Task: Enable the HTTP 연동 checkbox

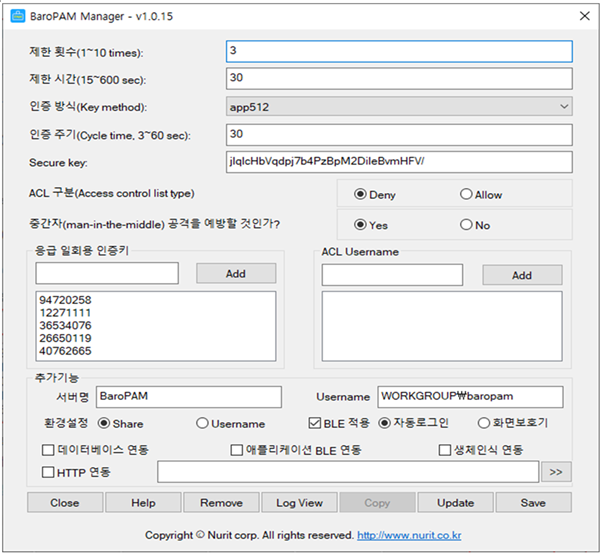Action: point(48,472)
